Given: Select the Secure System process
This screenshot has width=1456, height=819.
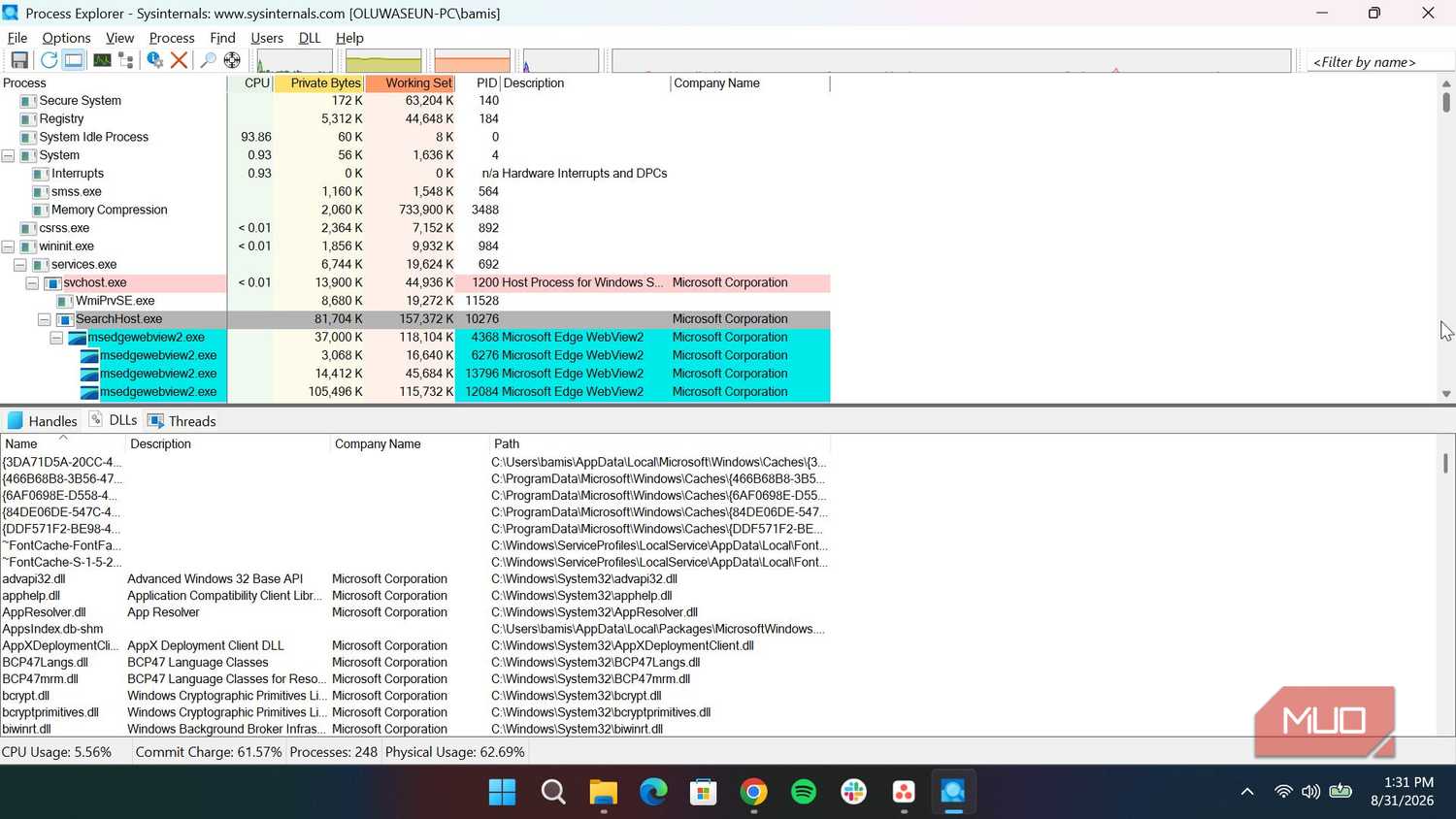Looking at the screenshot, I should [x=80, y=101].
